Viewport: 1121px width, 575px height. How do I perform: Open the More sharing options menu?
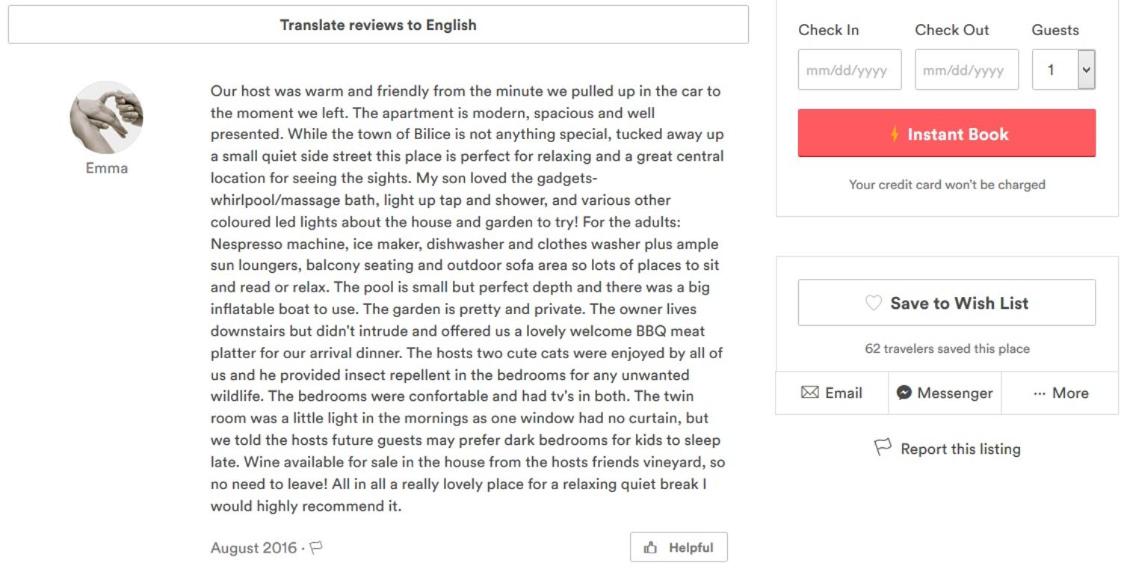pos(1060,393)
